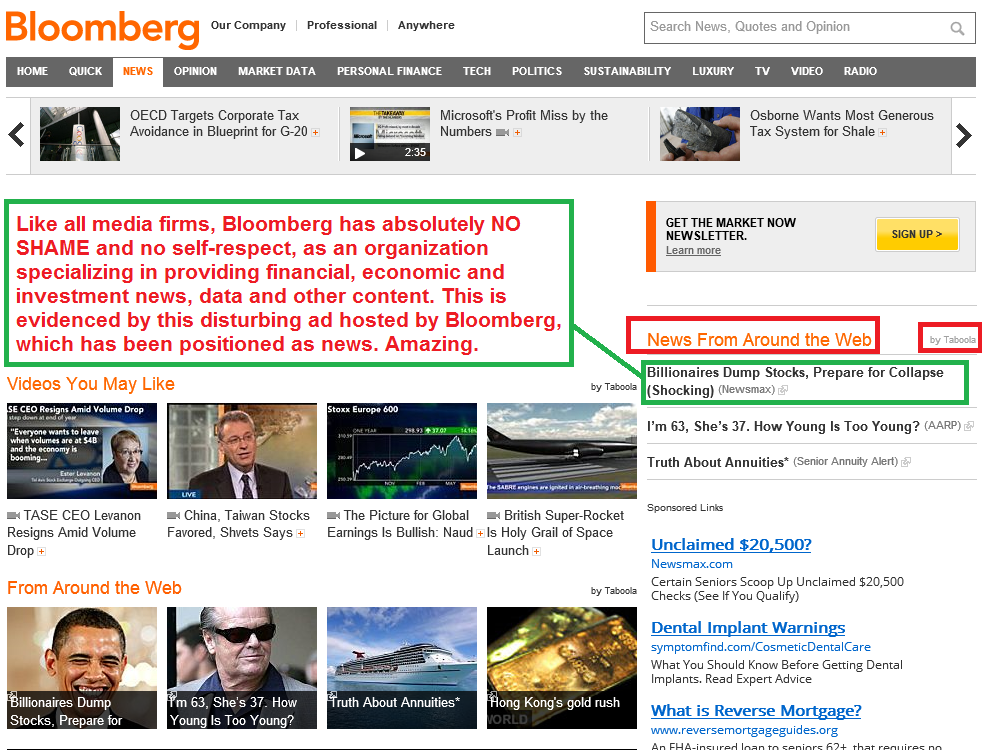This screenshot has height=750, width=982.
Task: Expand plus icon beside OECD Targets headline
Action: (316, 133)
